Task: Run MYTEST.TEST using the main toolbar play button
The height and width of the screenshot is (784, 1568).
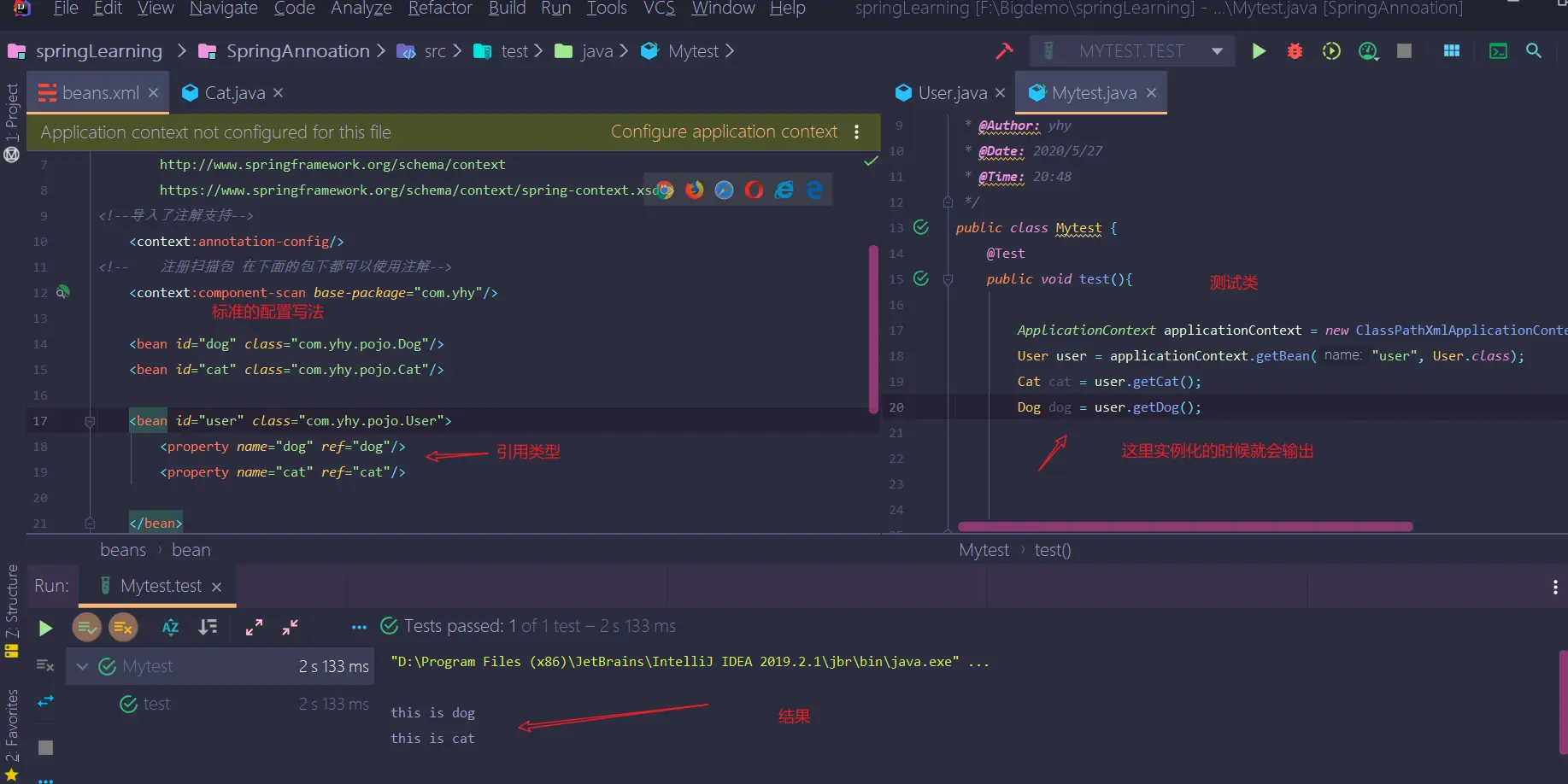Action: 1259,51
